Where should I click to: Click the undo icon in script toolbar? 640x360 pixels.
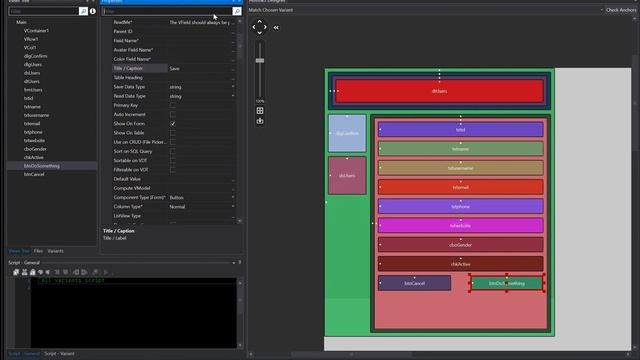click(x=40, y=272)
